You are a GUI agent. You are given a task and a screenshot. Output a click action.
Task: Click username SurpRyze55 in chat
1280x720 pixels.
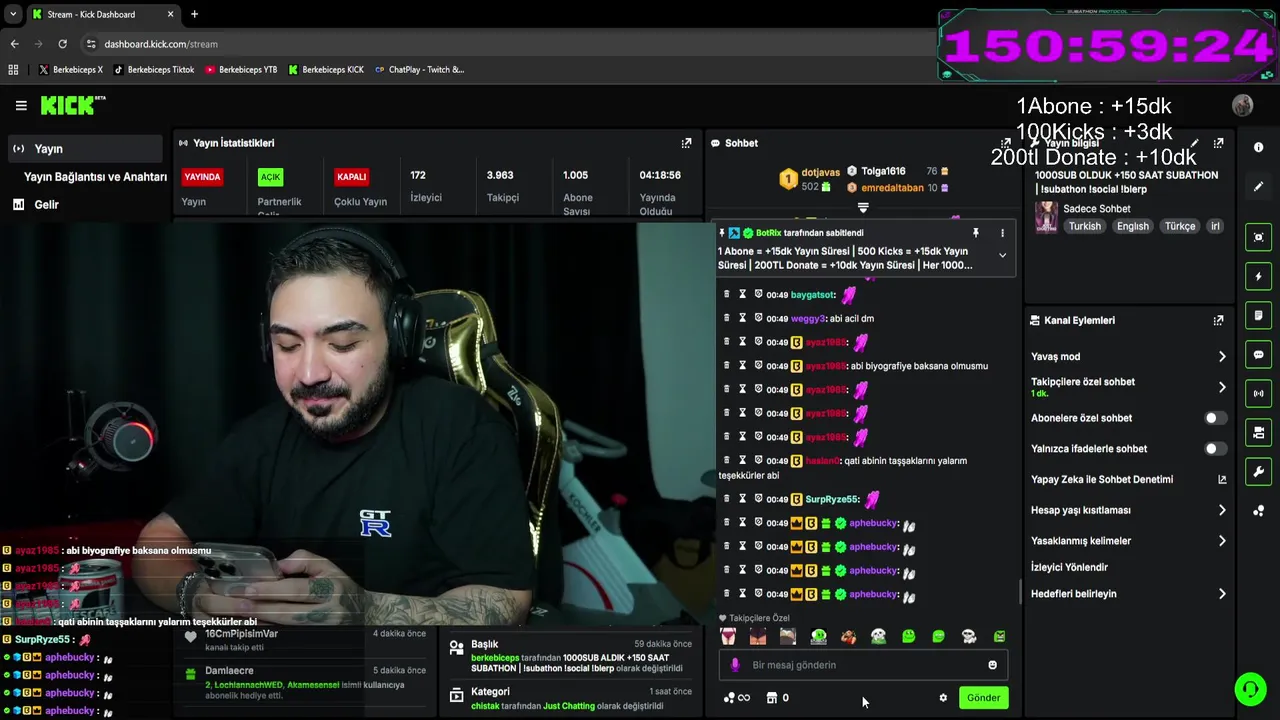click(x=832, y=499)
